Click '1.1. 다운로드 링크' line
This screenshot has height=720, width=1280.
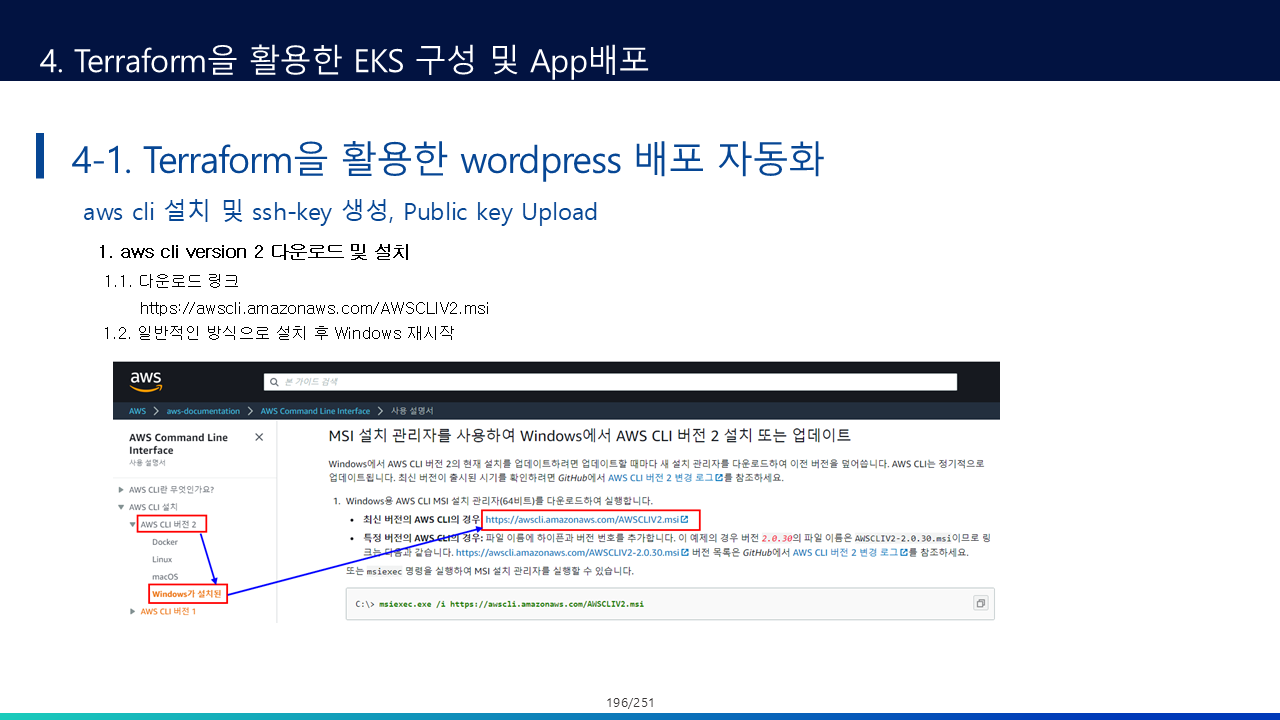click(171, 281)
